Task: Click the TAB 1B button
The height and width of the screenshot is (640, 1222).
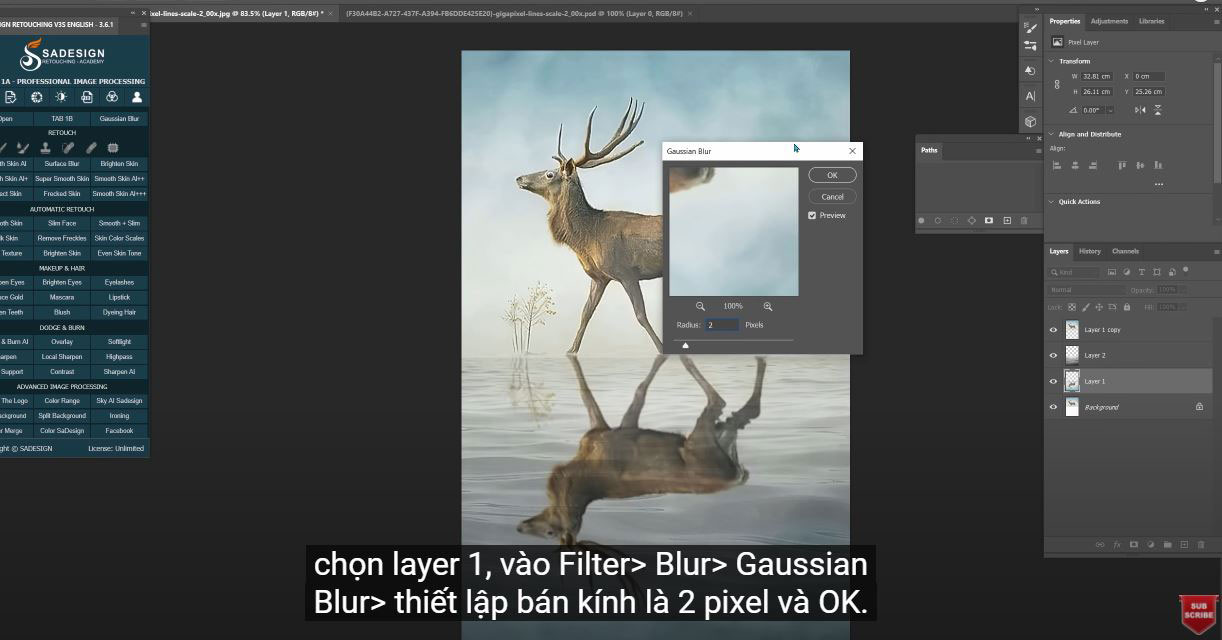Action: pos(62,119)
